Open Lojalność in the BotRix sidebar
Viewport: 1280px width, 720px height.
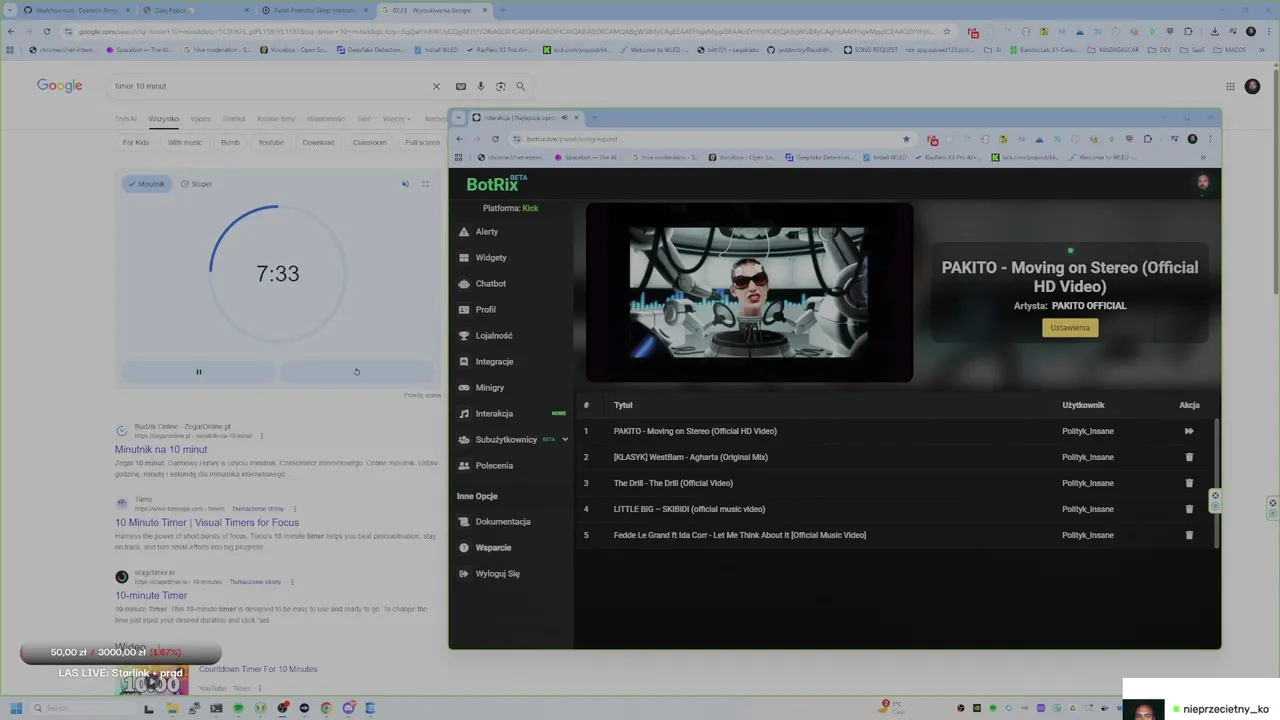coord(494,335)
